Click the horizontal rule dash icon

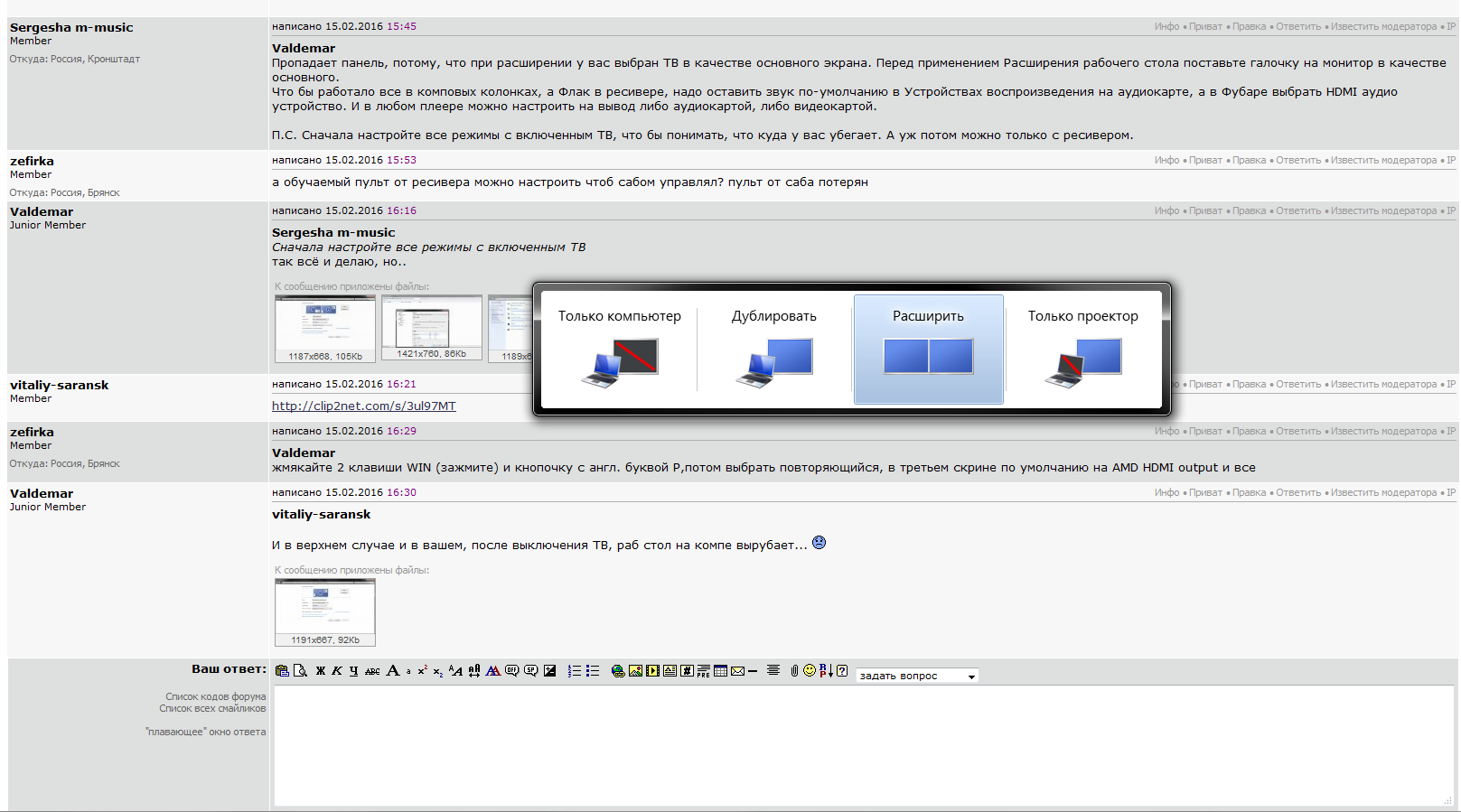click(x=753, y=671)
